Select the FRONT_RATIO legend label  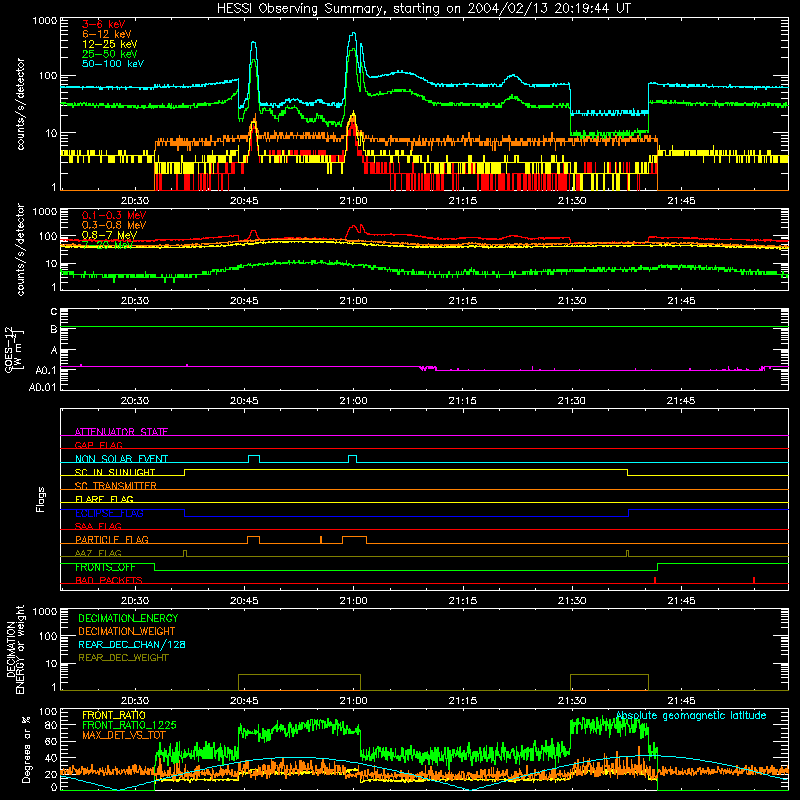114,715
